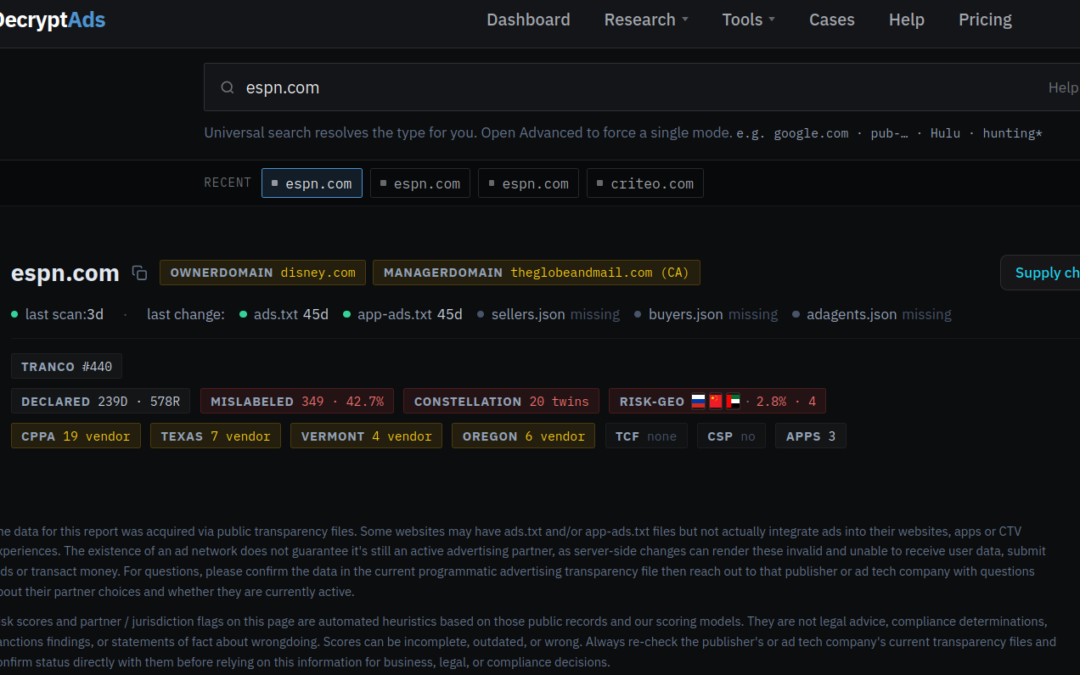Open the VERMONT 4 vendor badge
Viewport: 1080px width, 675px height.
tap(366, 436)
